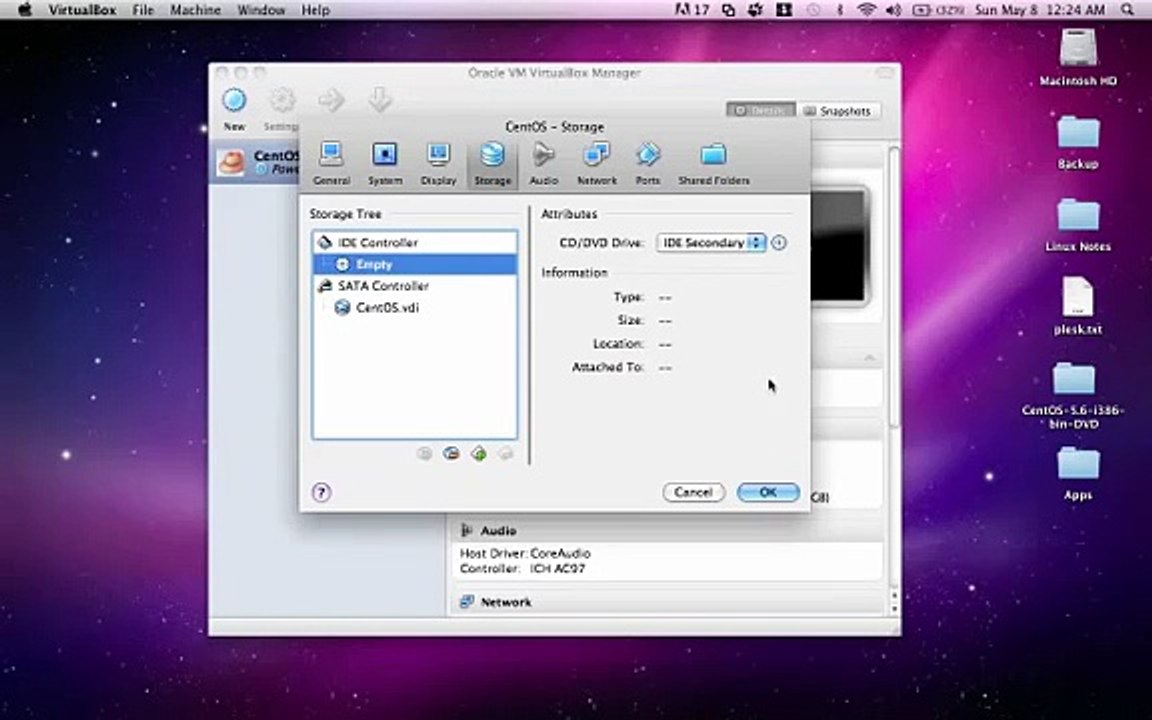1152x720 pixels.
Task: Open Spotlight search magnifier icon
Action: pos(1128,10)
